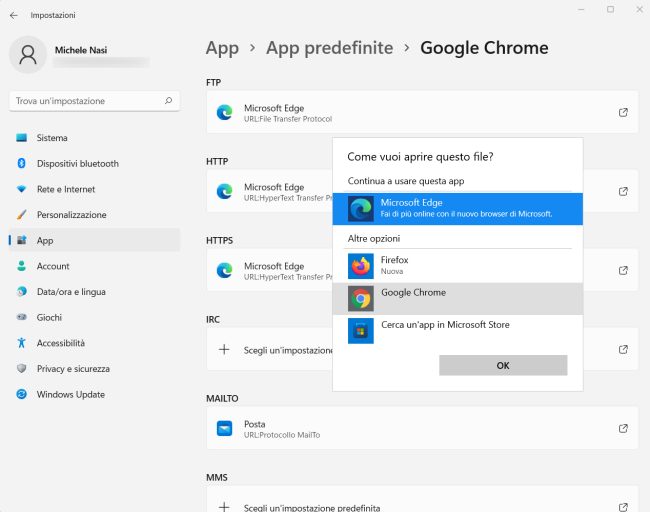Click the Edge icon in FTP row
Image resolution: width=650 pixels, height=512 pixels.
point(225,112)
